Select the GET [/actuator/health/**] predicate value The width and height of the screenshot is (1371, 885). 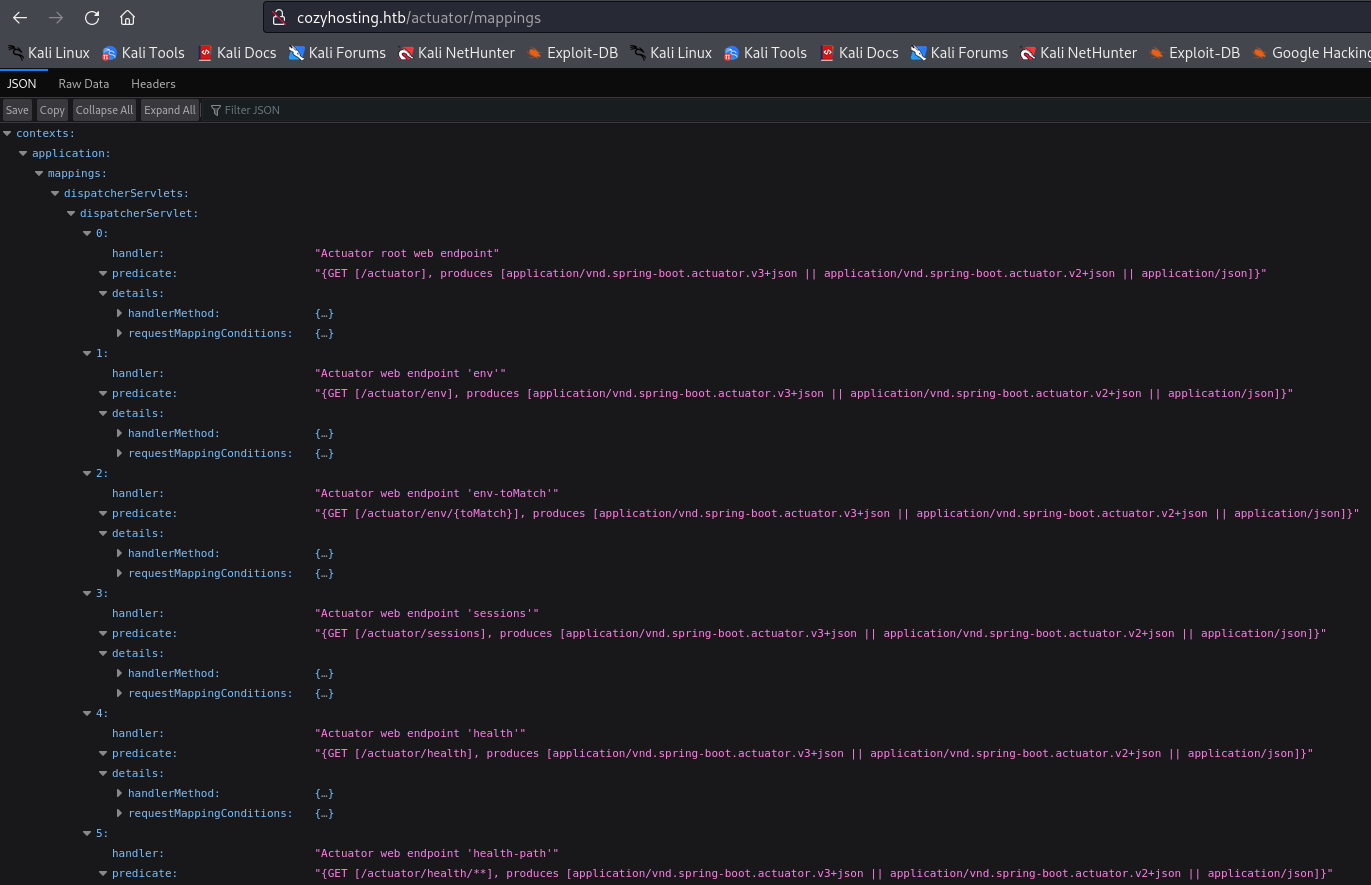824,873
